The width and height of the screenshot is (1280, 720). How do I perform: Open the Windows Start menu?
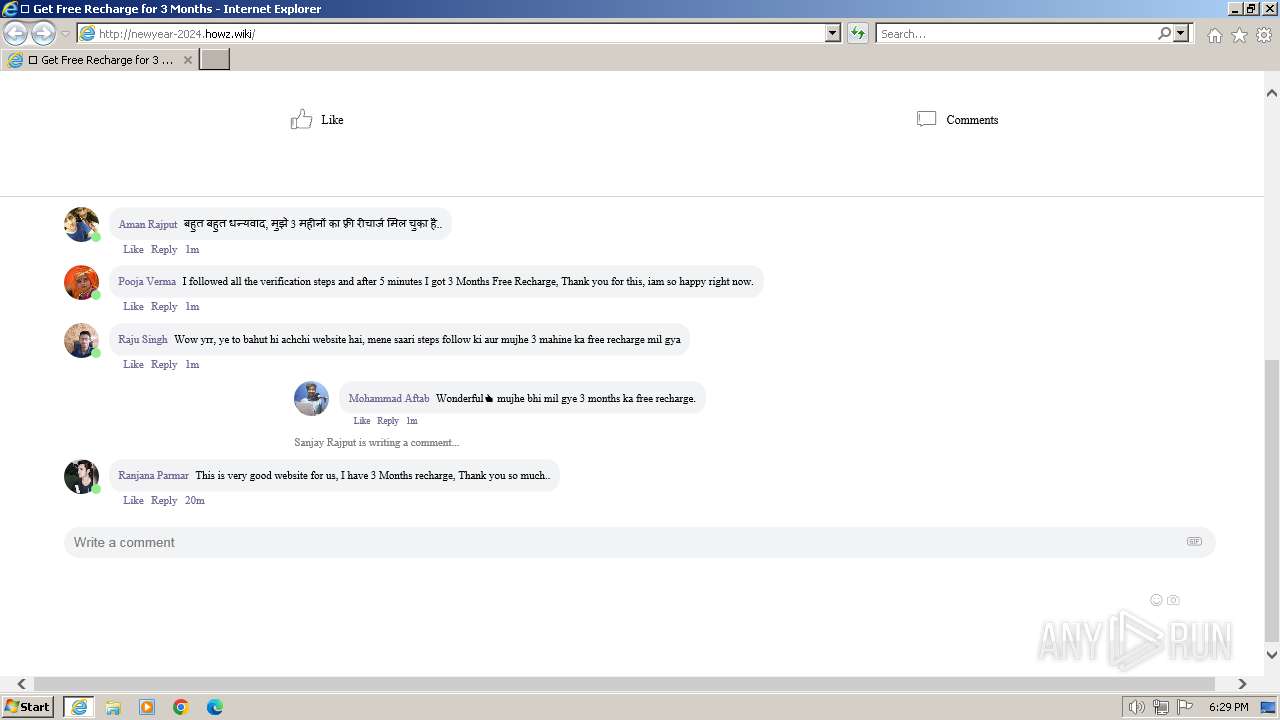coord(28,707)
